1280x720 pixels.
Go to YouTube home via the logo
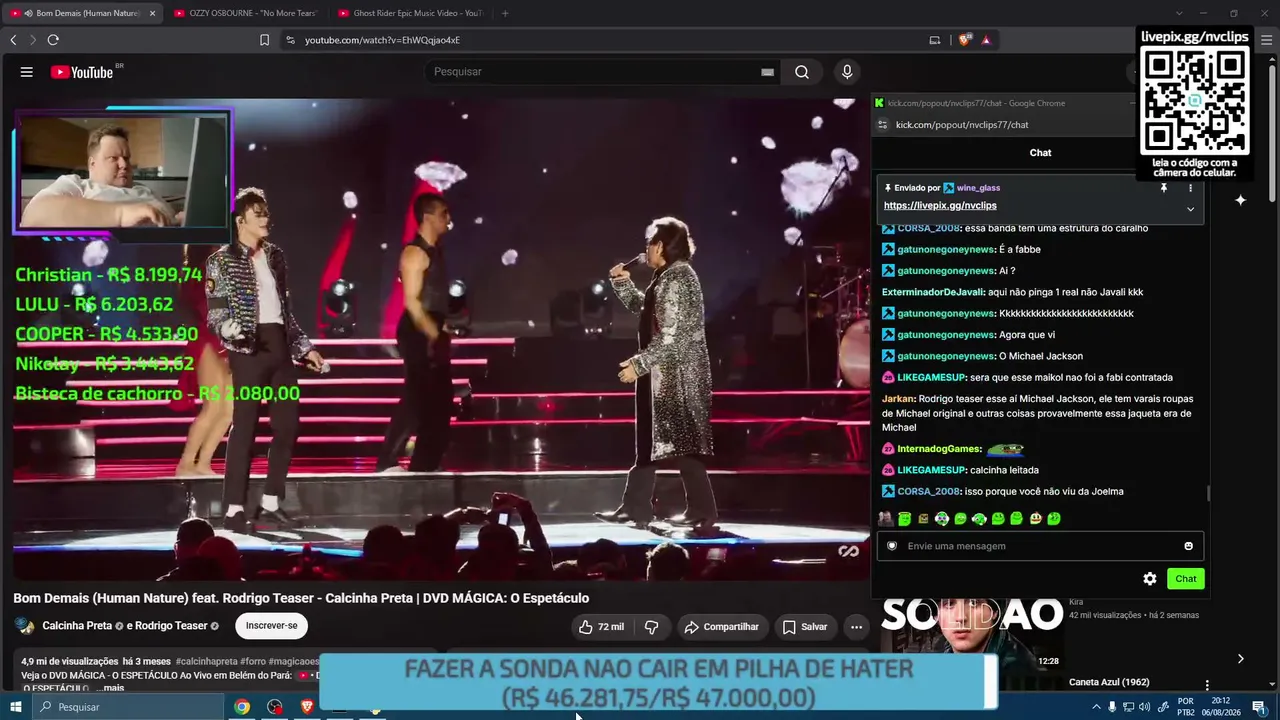[x=82, y=72]
